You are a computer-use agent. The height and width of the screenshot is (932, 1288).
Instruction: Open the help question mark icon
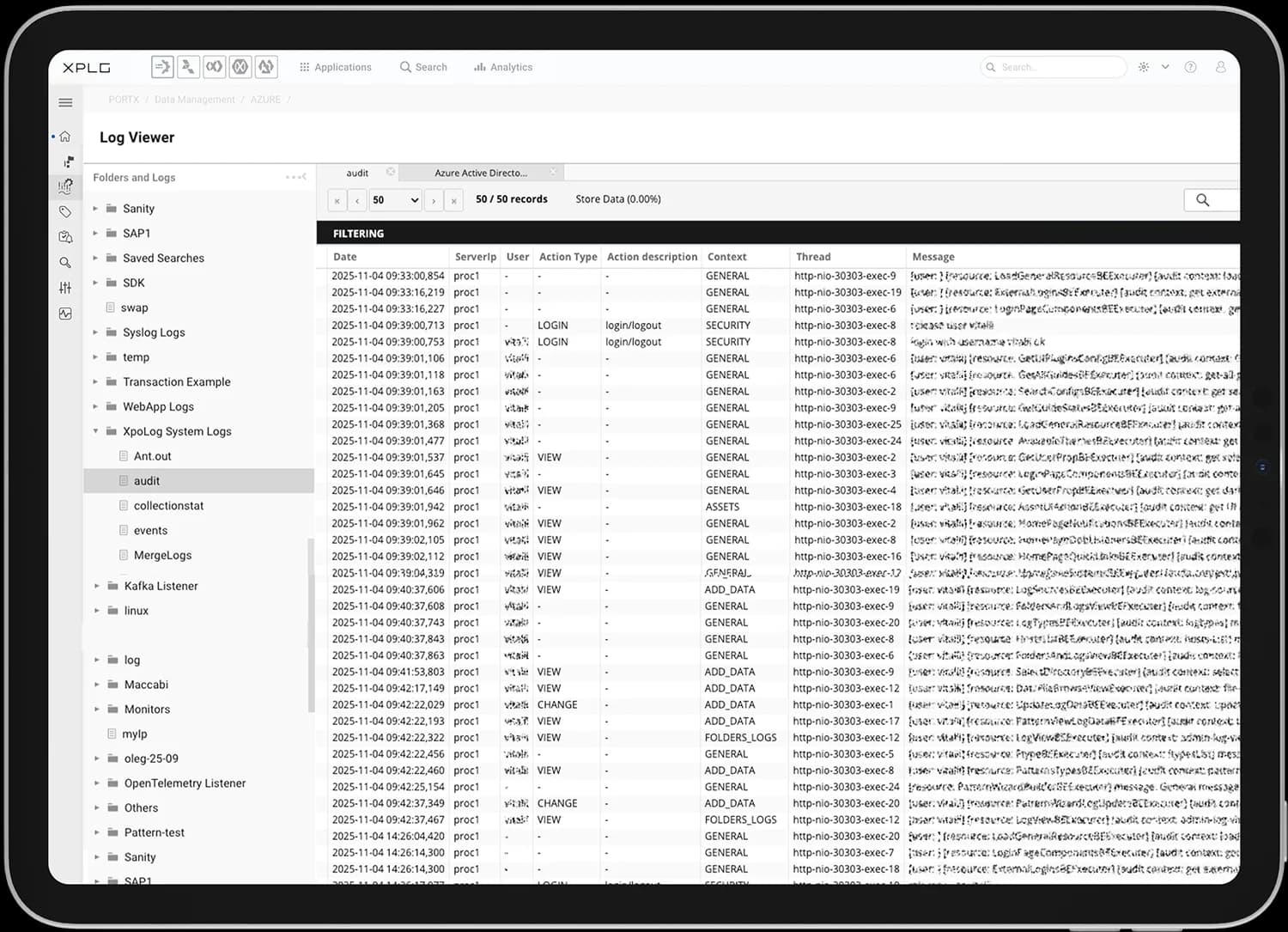(1190, 67)
